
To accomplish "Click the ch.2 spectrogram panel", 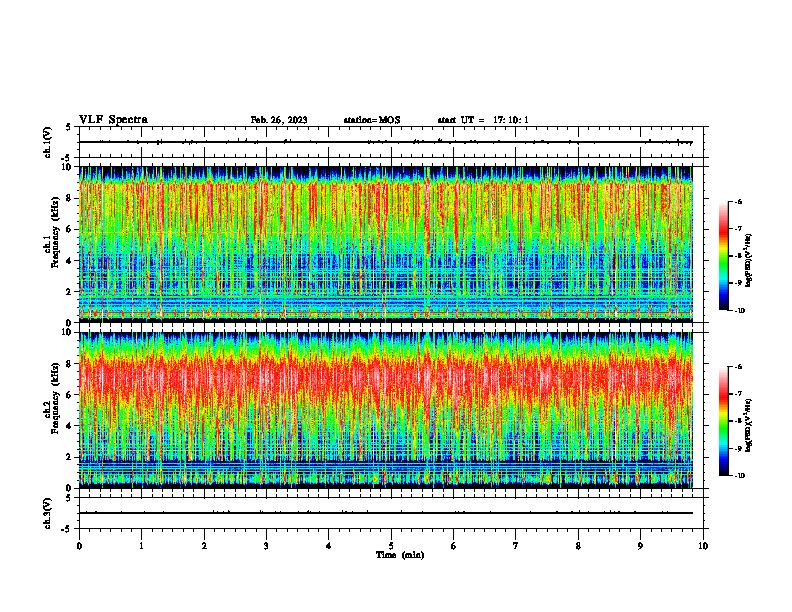I will pos(386,410).
